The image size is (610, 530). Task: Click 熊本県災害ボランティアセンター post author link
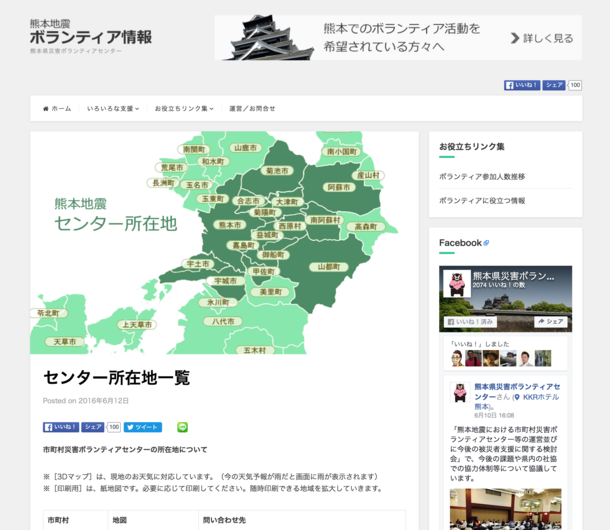coord(517,390)
